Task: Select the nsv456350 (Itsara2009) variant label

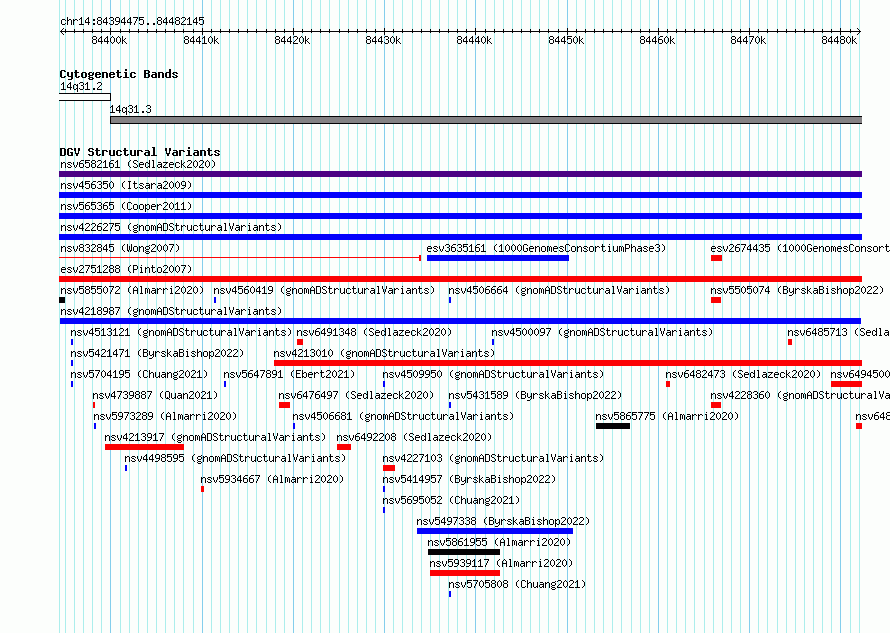Action: [x=126, y=185]
